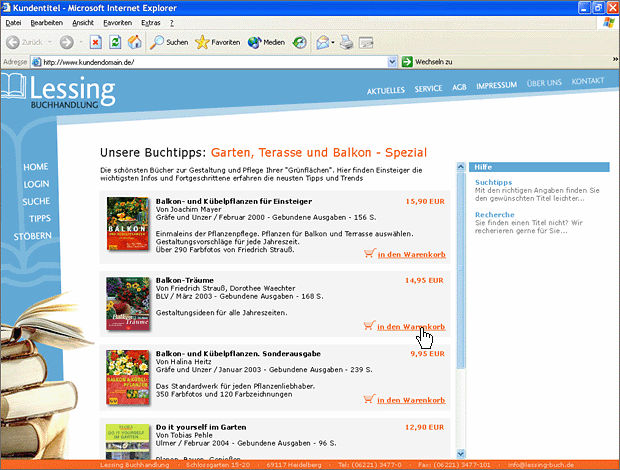Open the Medien globe panel

click(266, 42)
